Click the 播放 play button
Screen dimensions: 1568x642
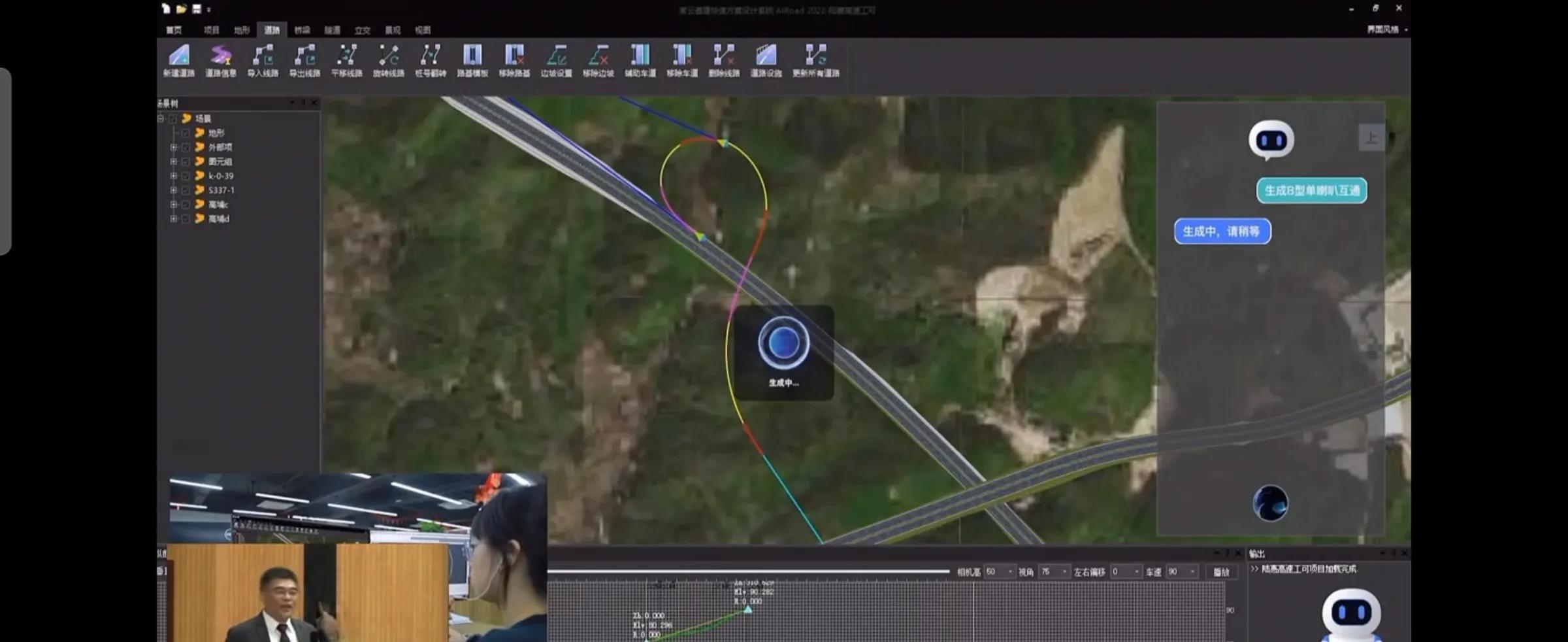click(1221, 572)
